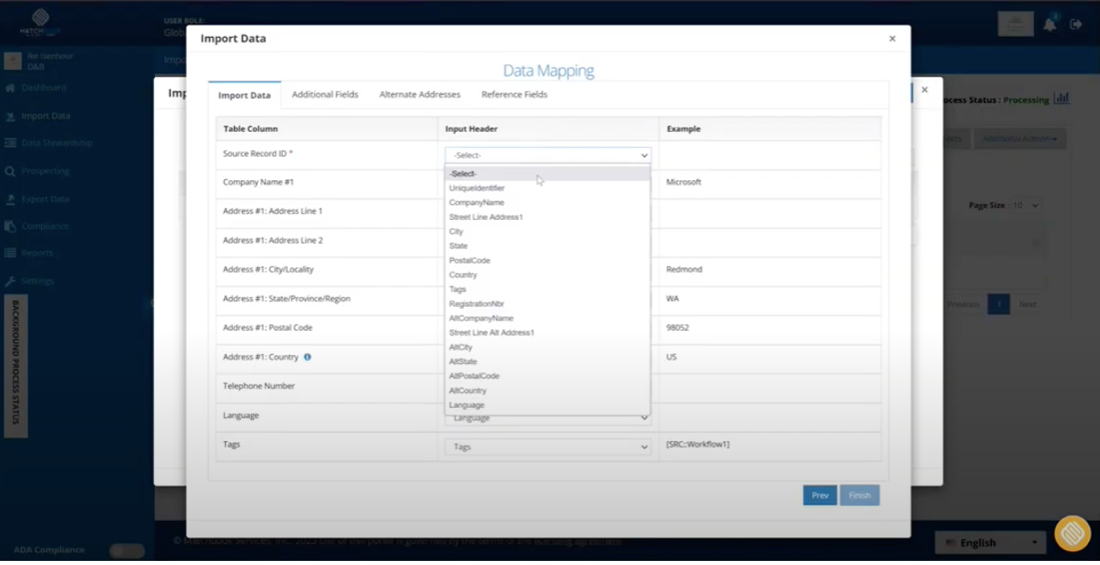The image size is (1100, 565).
Task: Click the process status chart icon
Action: (x=1061, y=98)
